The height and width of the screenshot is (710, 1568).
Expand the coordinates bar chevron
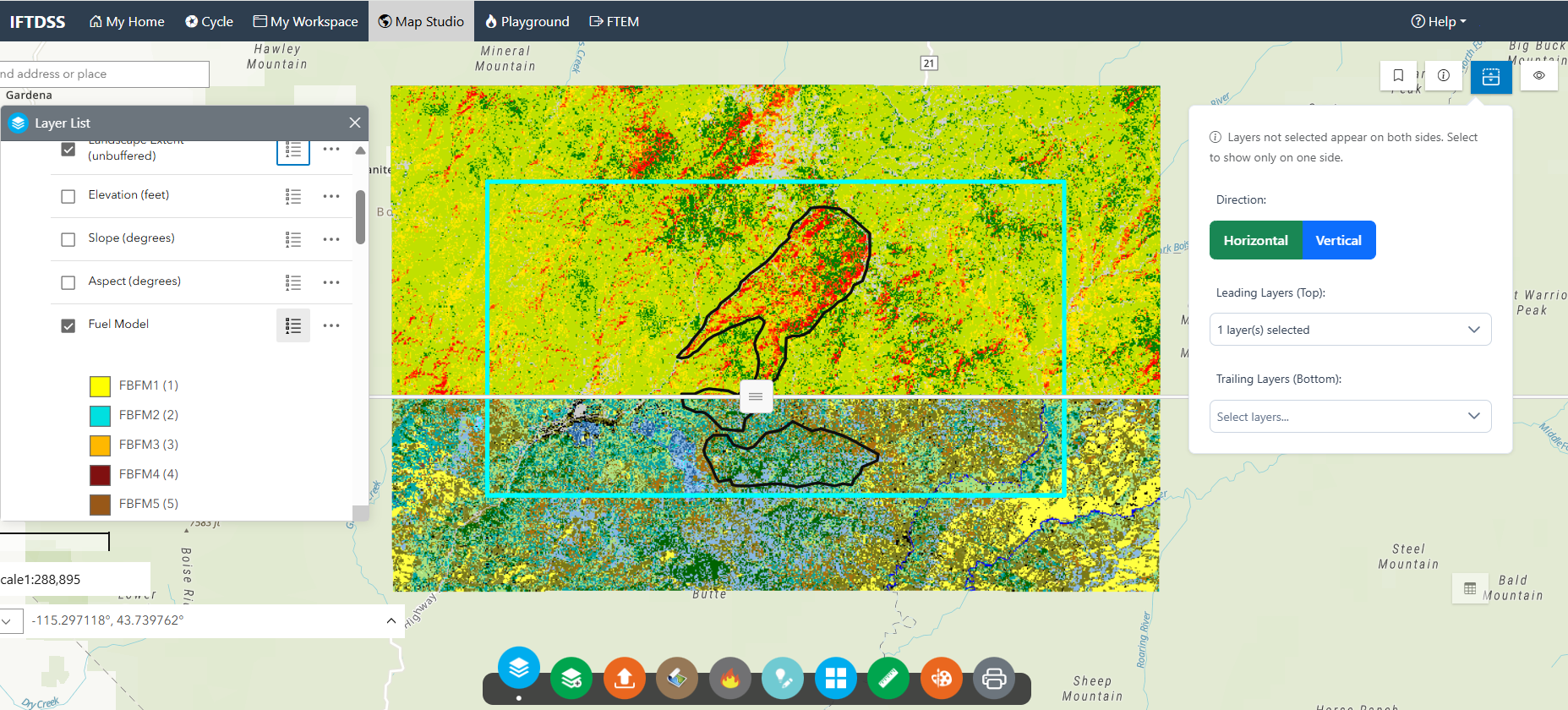391,620
